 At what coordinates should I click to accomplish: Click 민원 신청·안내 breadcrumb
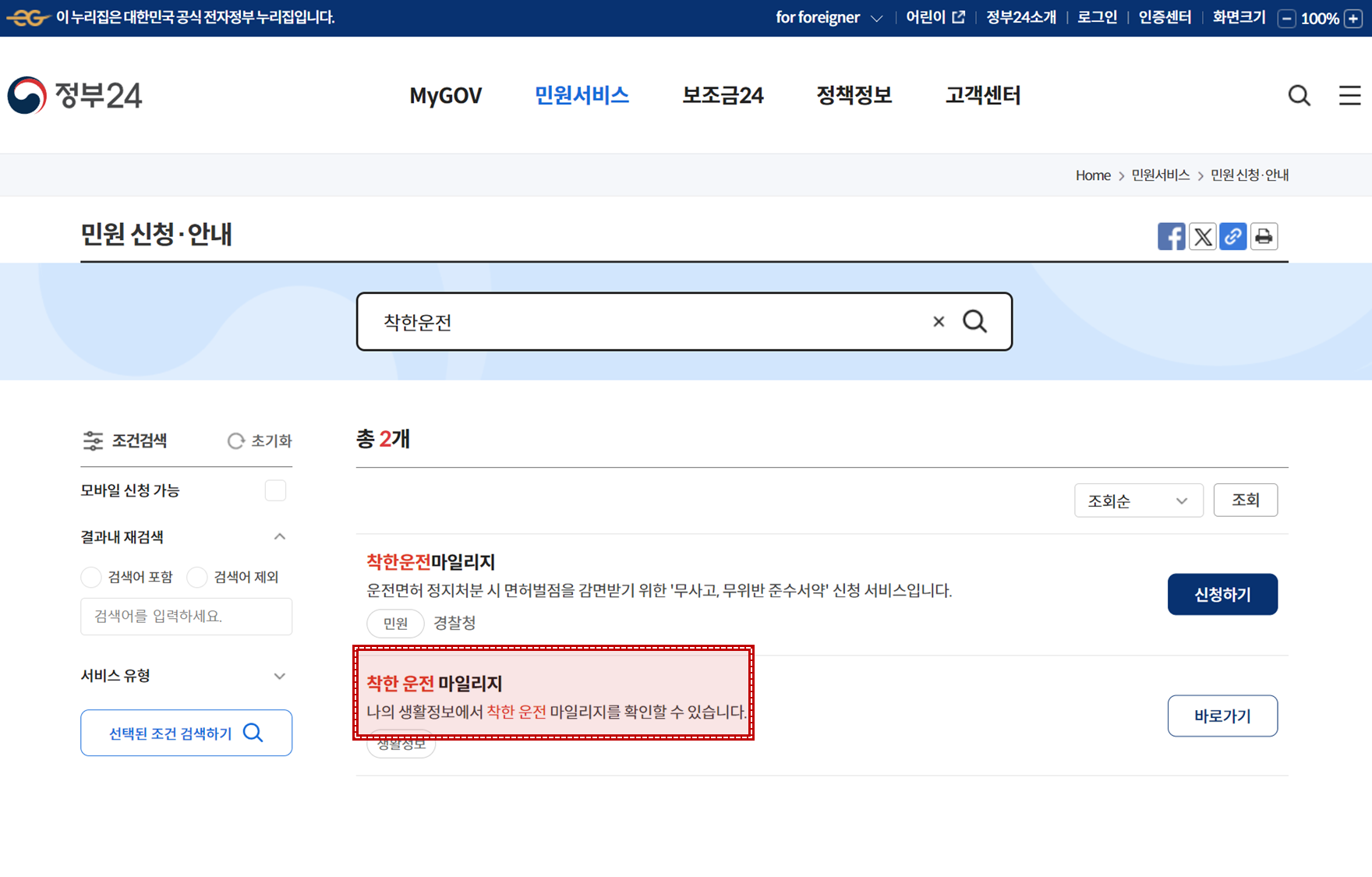click(x=1249, y=175)
